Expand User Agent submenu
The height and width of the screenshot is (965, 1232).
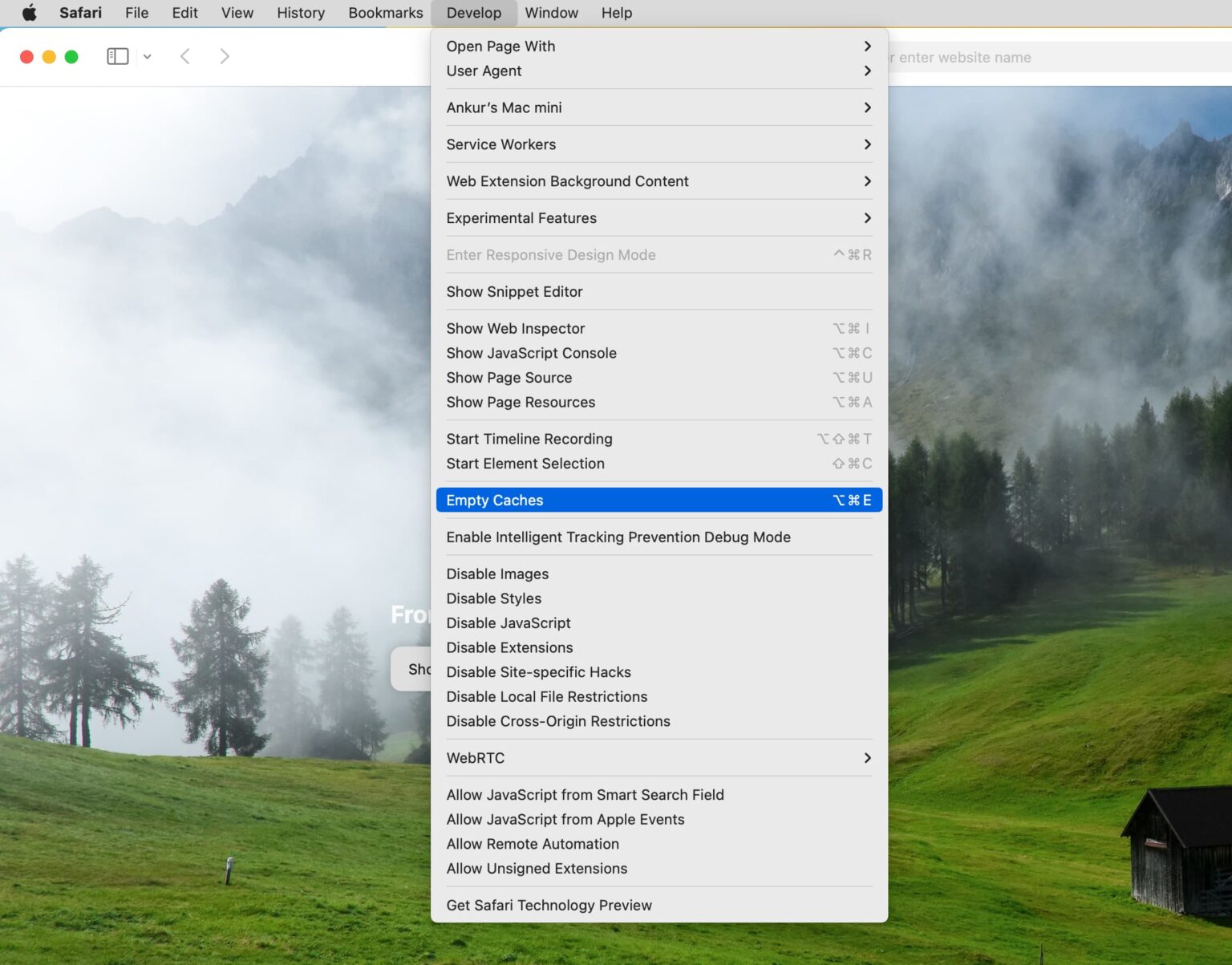tap(659, 71)
